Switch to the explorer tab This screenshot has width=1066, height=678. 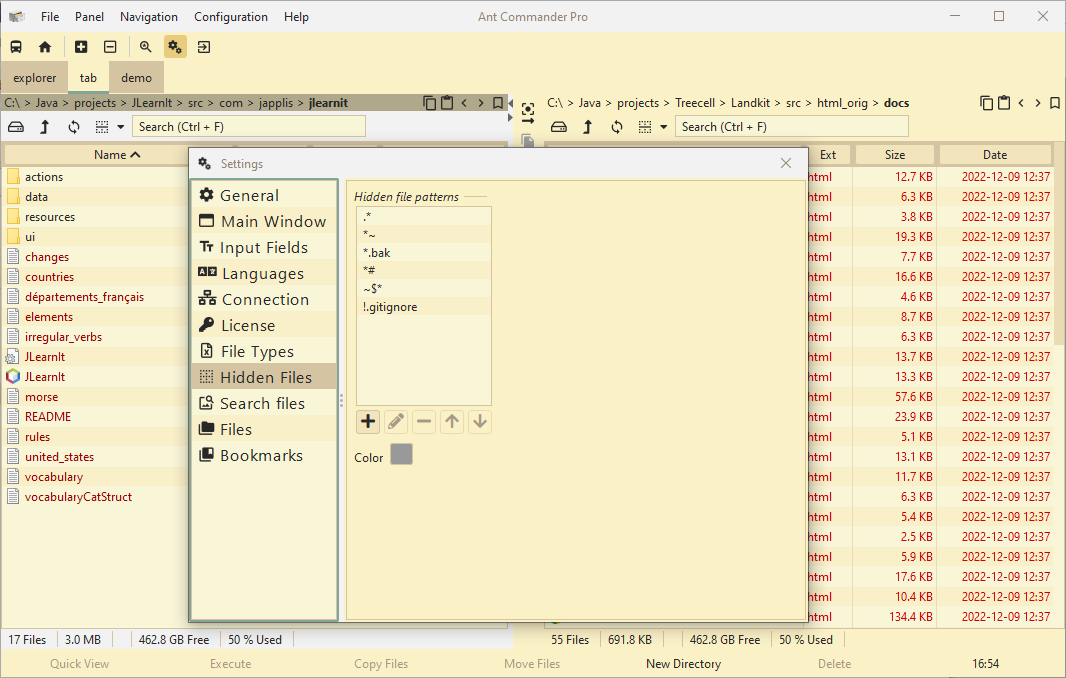35,78
